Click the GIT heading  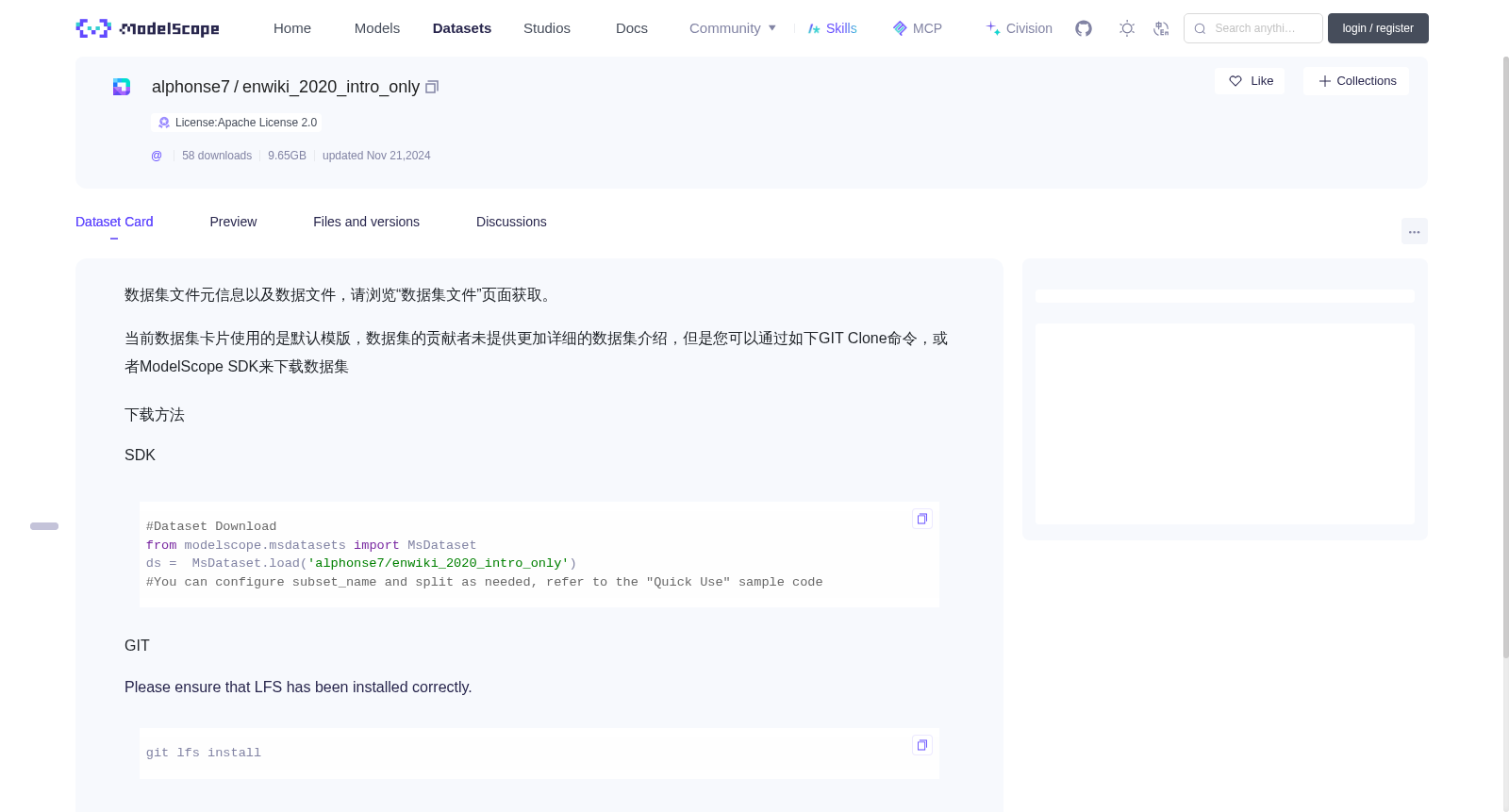point(137,646)
